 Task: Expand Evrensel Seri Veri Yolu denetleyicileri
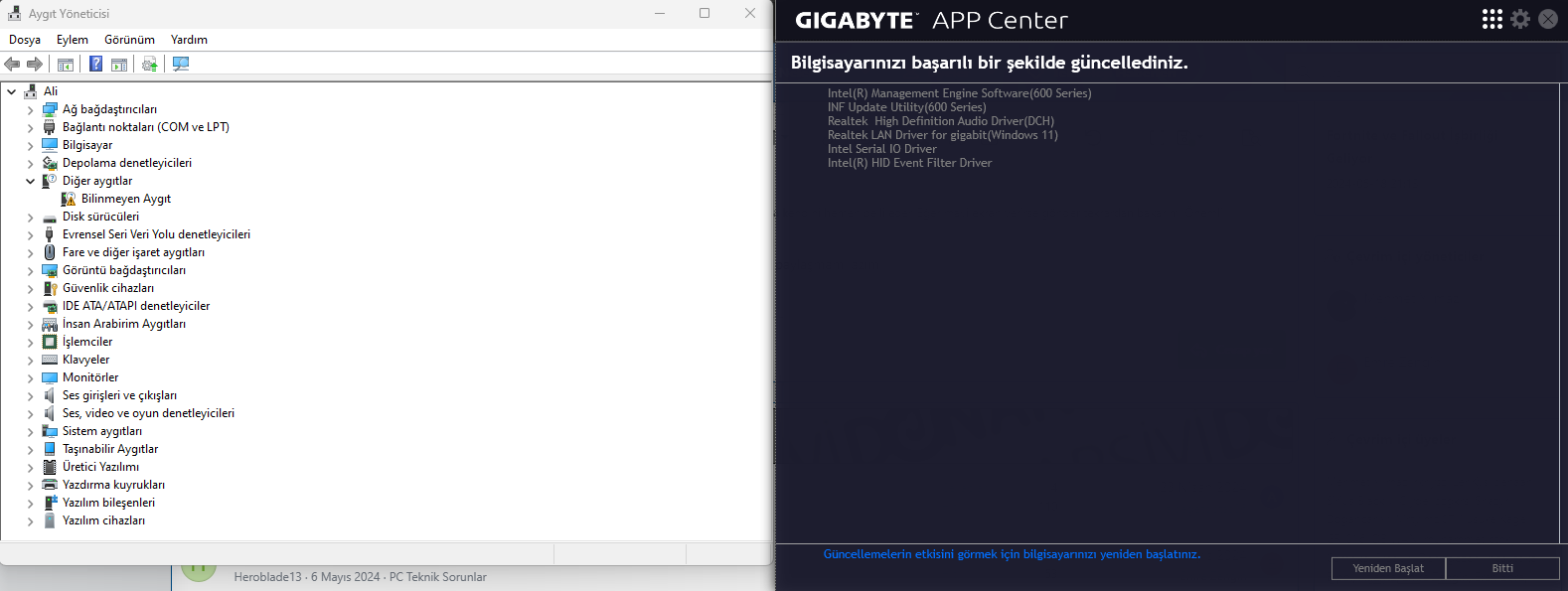[30, 234]
